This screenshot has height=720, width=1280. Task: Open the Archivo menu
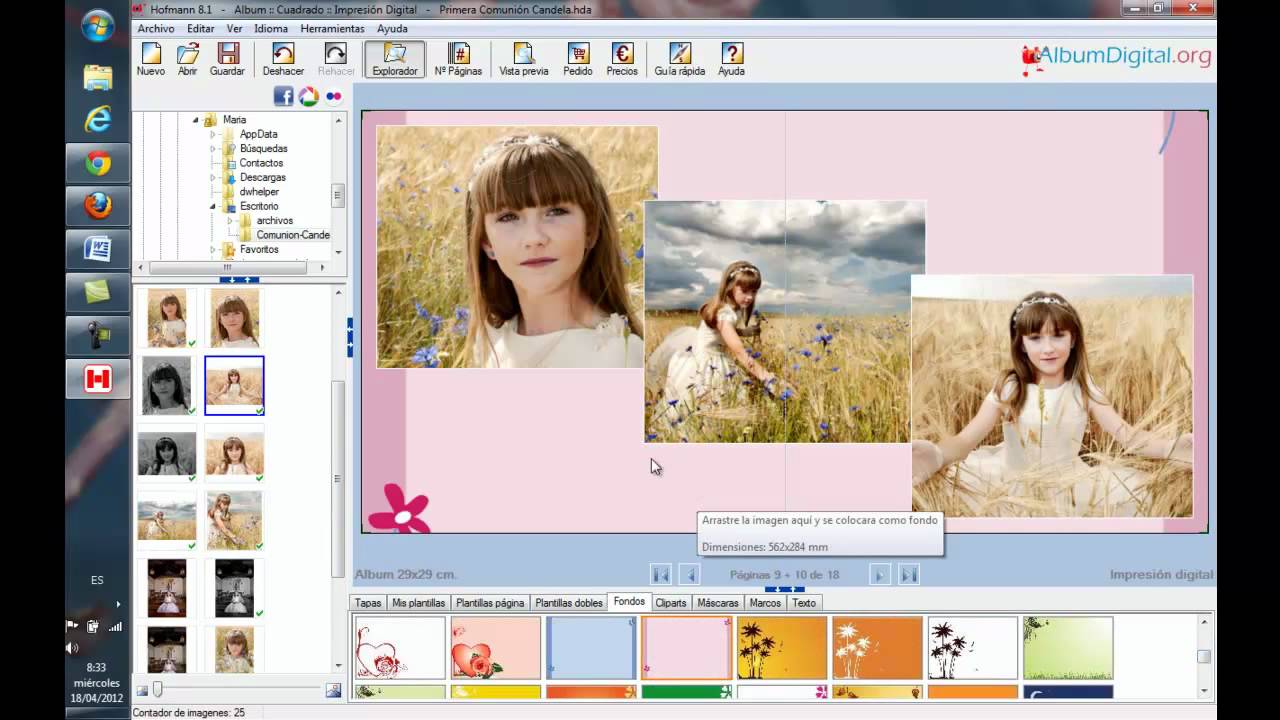156,28
